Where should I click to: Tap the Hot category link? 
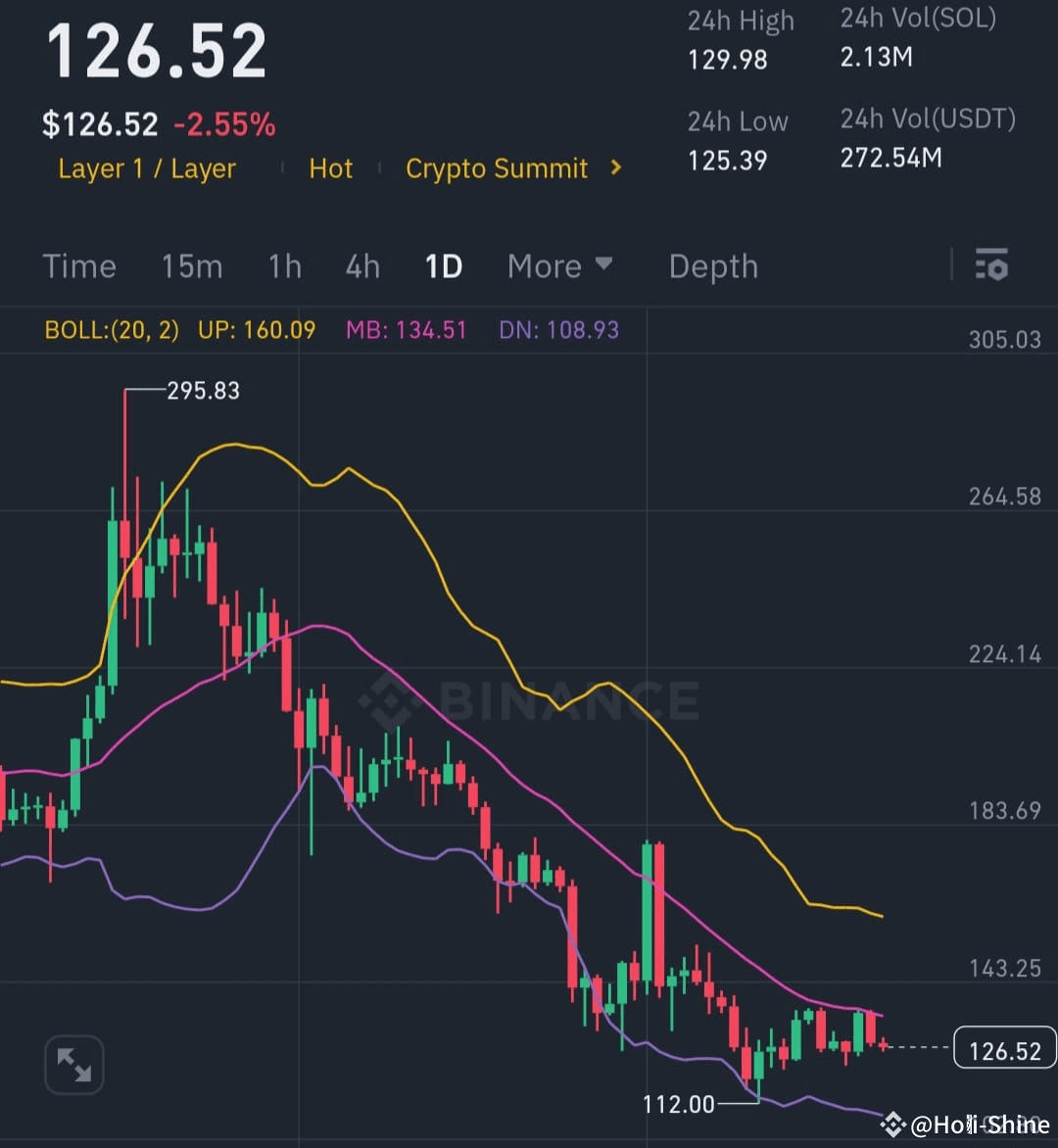coord(330,167)
